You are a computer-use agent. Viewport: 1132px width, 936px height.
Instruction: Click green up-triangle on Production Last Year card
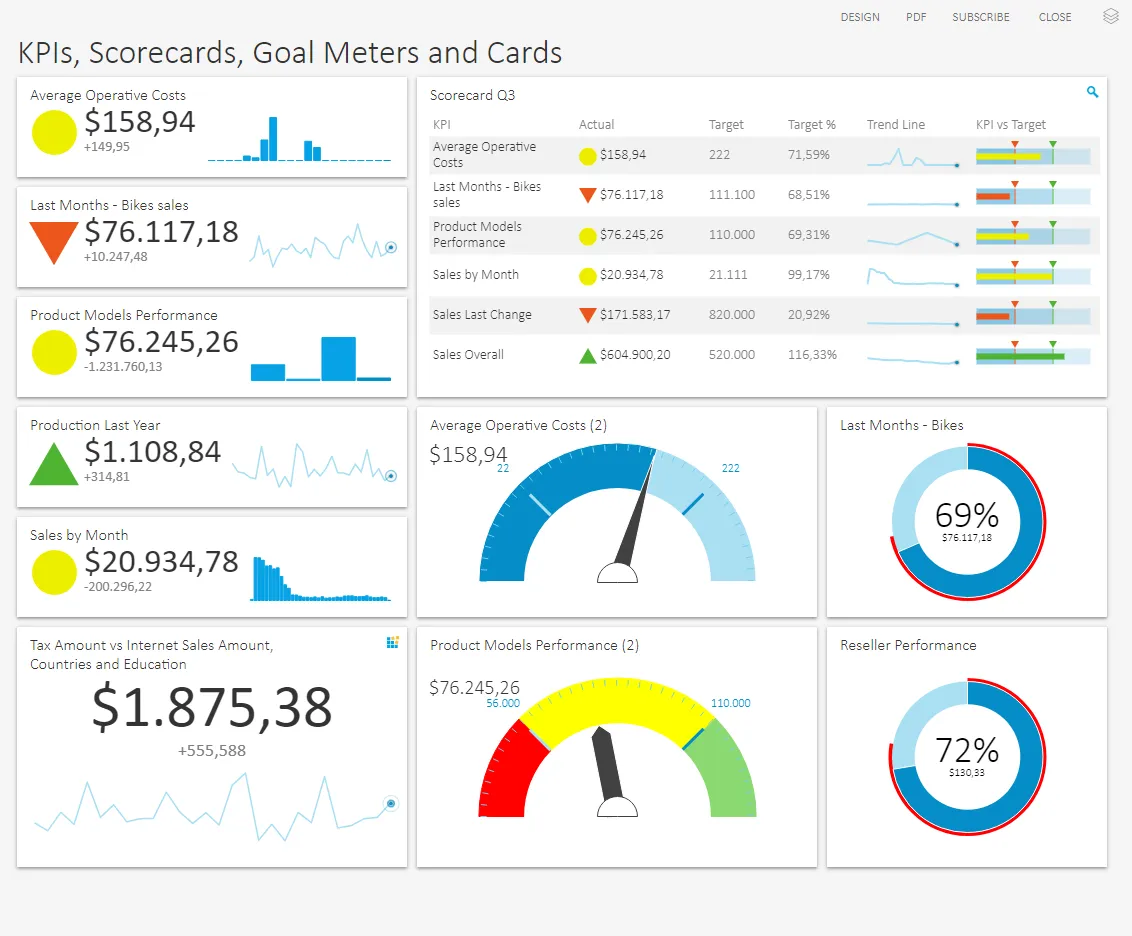54,464
